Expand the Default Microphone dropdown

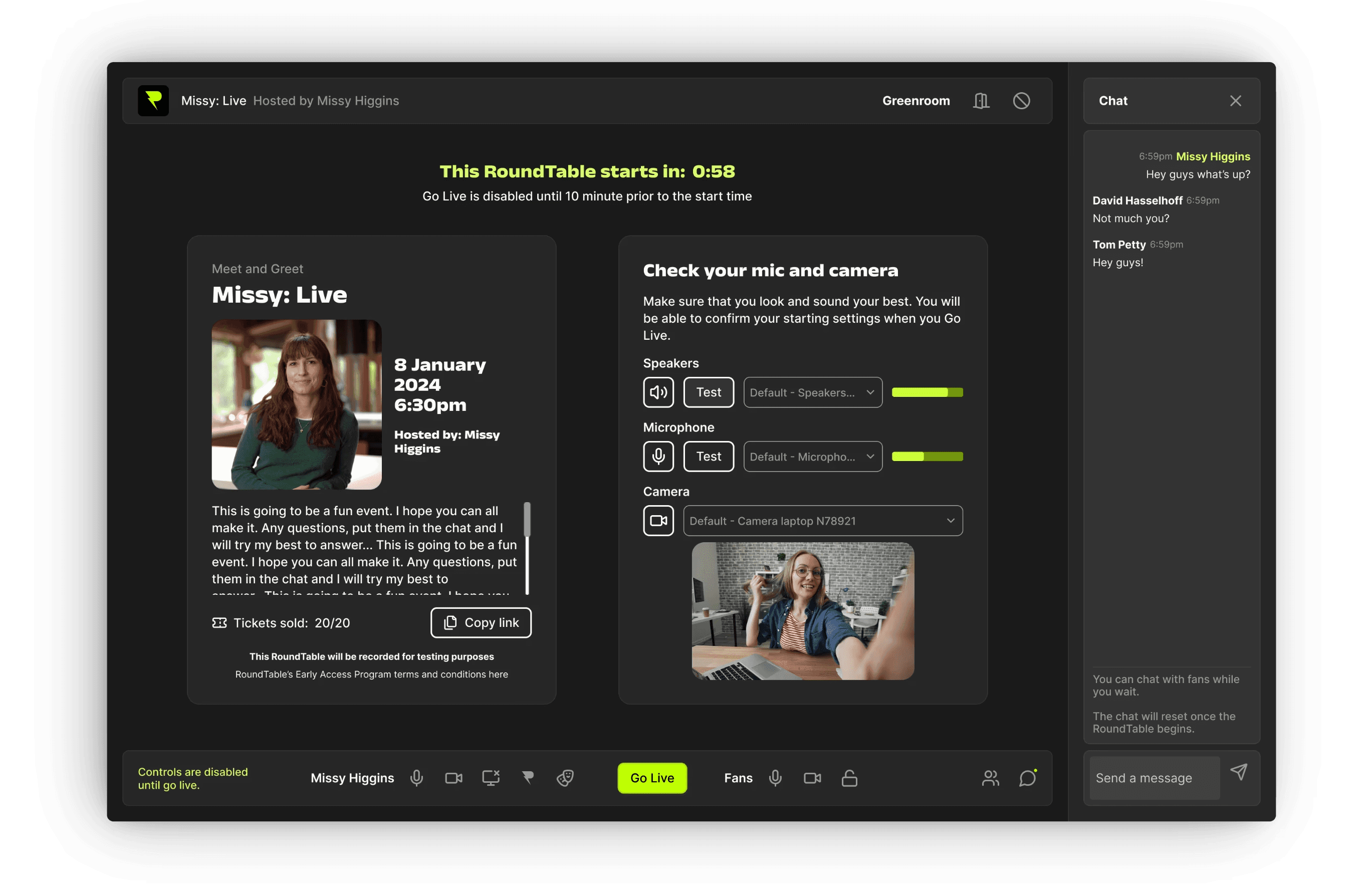(x=812, y=457)
